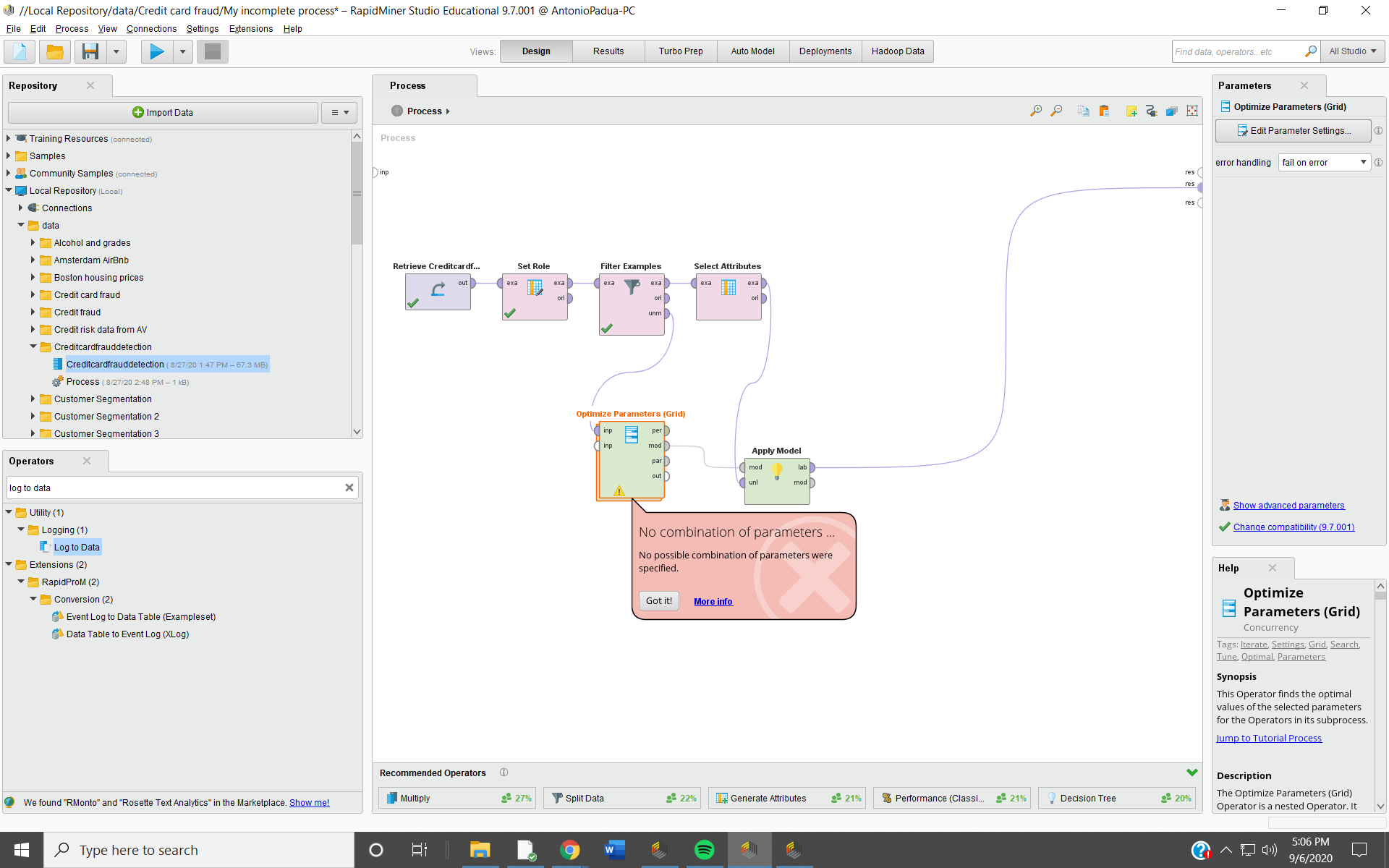Click the Import Data button

pos(163,112)
